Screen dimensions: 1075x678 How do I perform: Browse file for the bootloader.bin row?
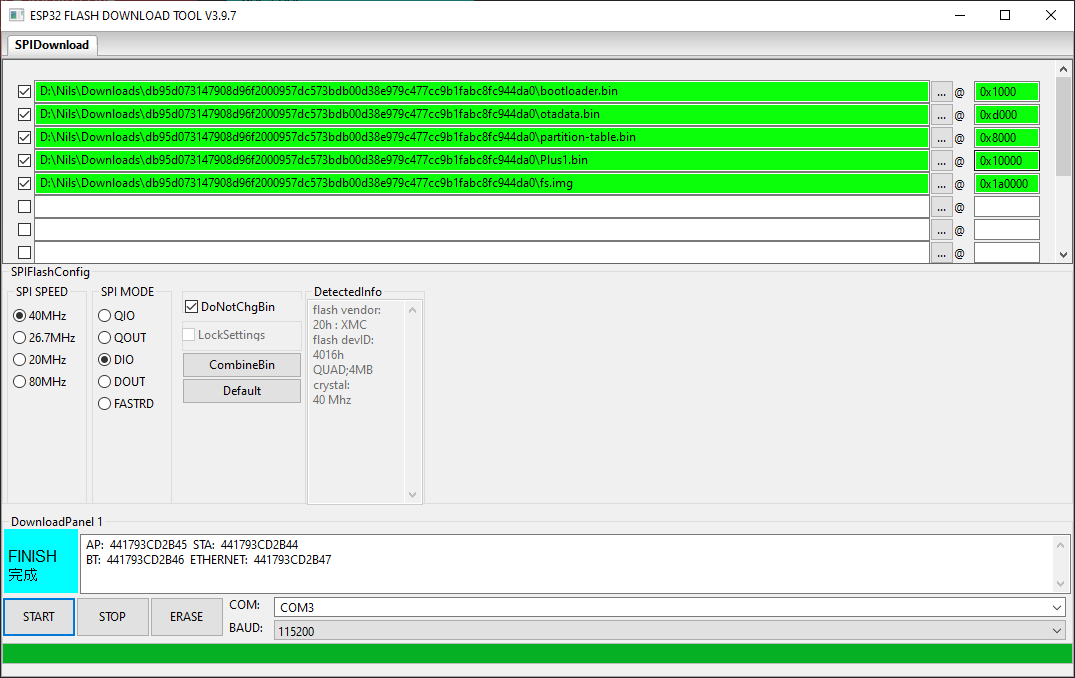[941, 92]
